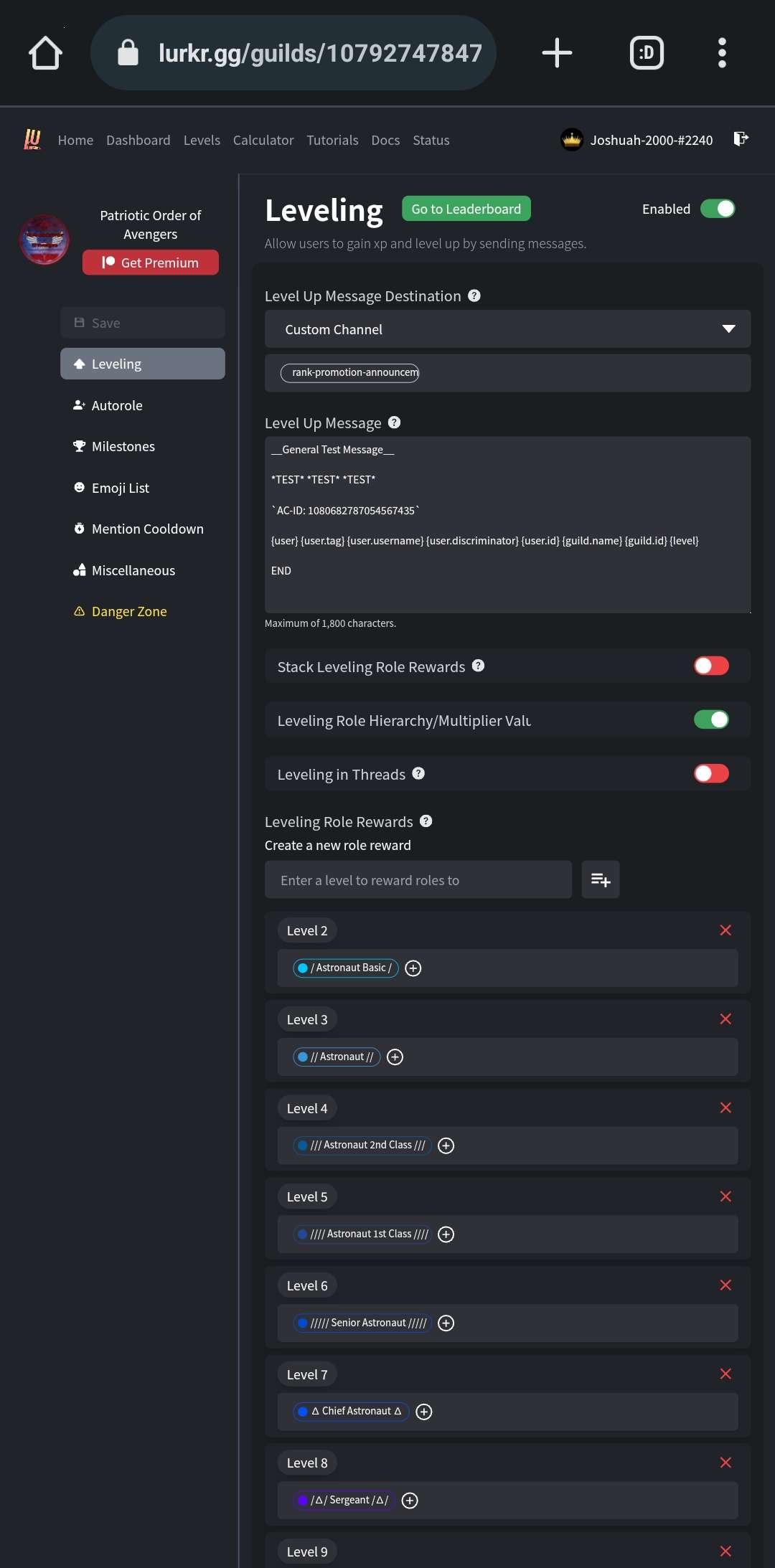Toggle Leveling Role Hierarchy/Multiplier switch
The width and height of the screenshot is (775, 1568).
coord(711,719)
